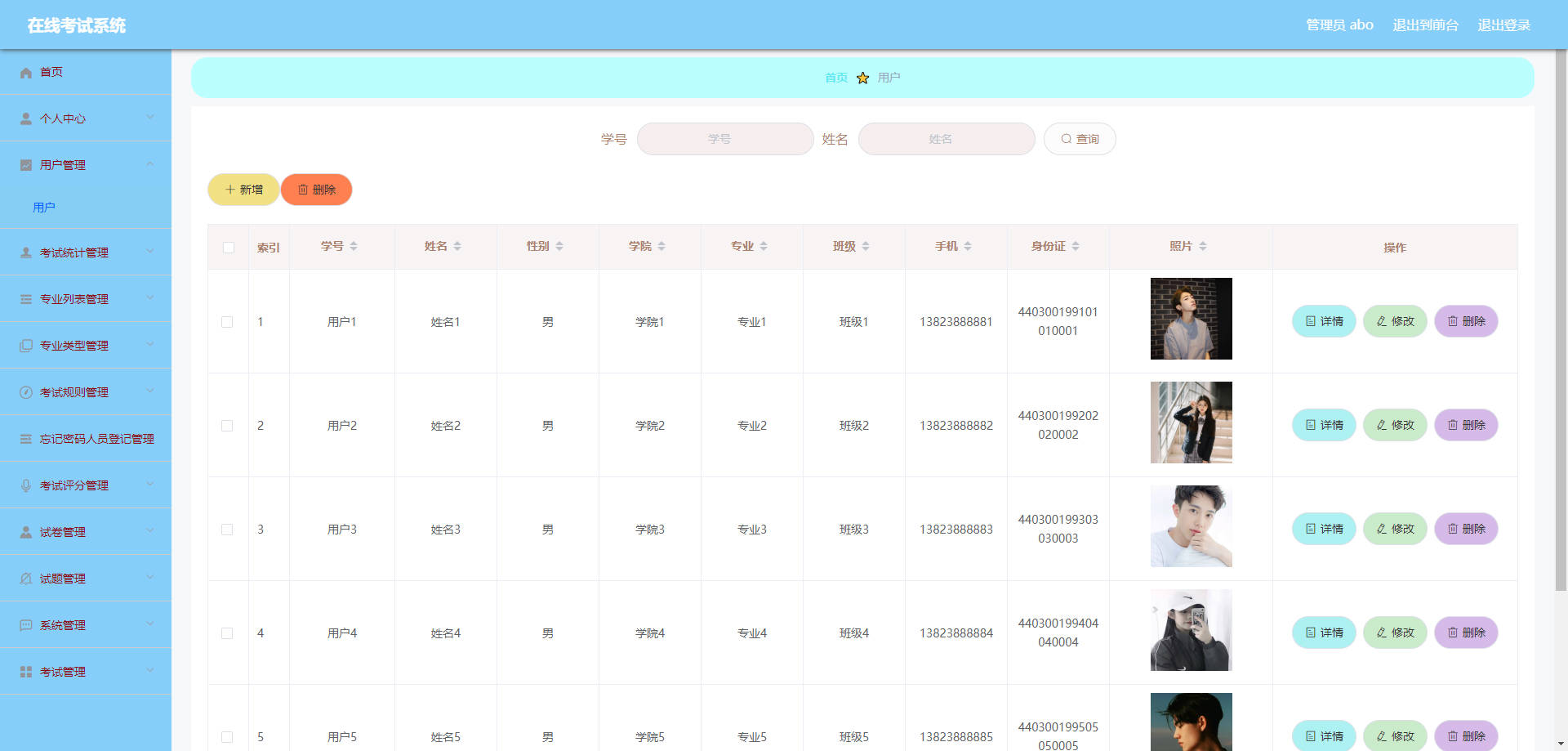Image resolution: width=1568 pixels, height=751 pixels.
Task: Focus the 姓名 search input
Action: [947, 139]
